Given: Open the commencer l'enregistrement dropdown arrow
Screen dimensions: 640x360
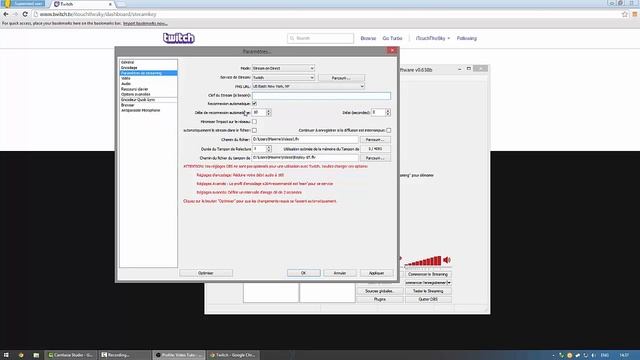Looking at the screenshot, I should click(x=449, y=282).
